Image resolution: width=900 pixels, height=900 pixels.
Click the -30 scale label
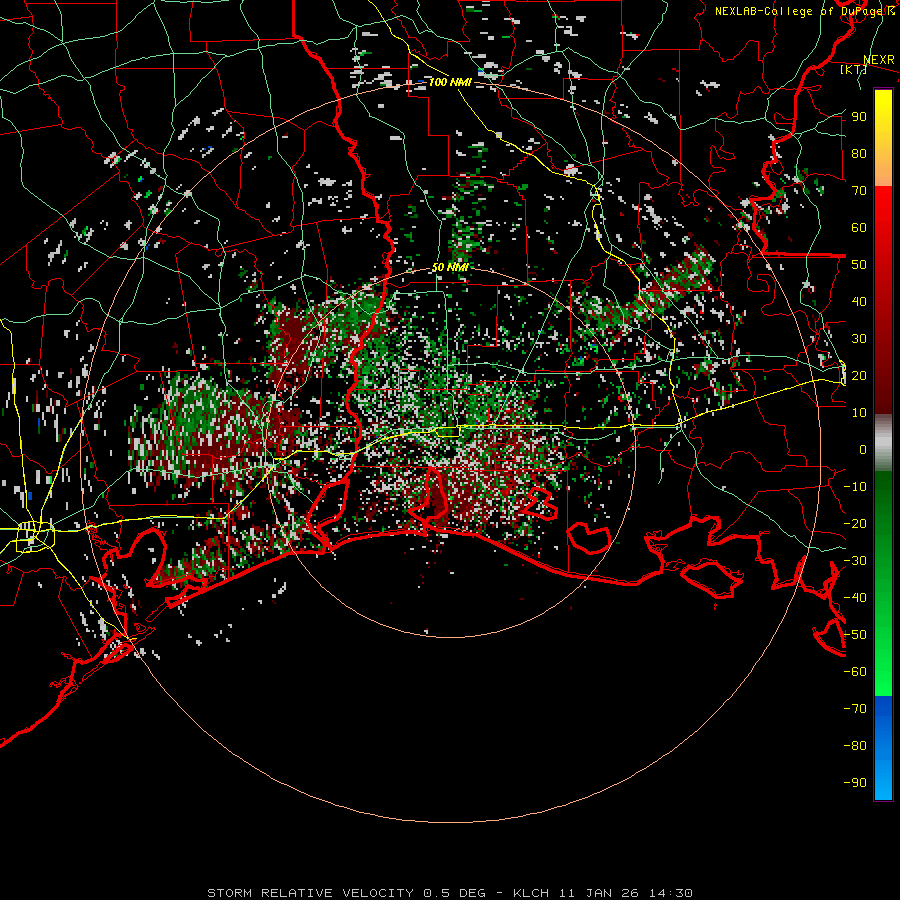[x=855, y=561]
